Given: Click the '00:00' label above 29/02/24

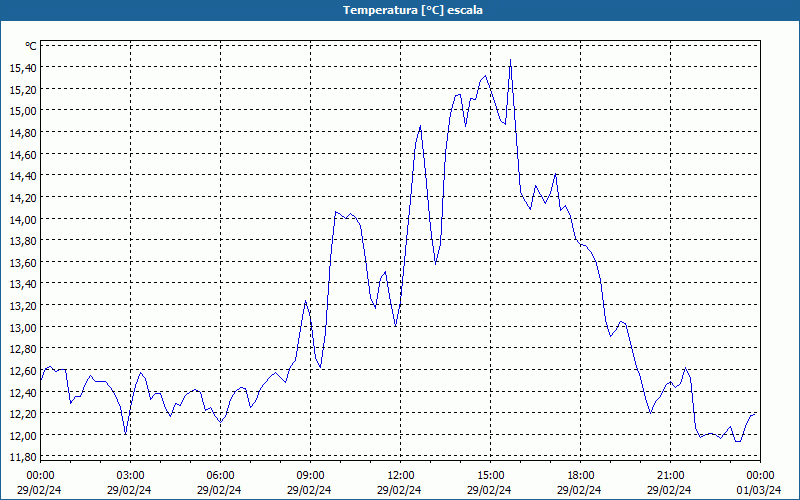Looking at the screenshot, I should pos(40,475).
